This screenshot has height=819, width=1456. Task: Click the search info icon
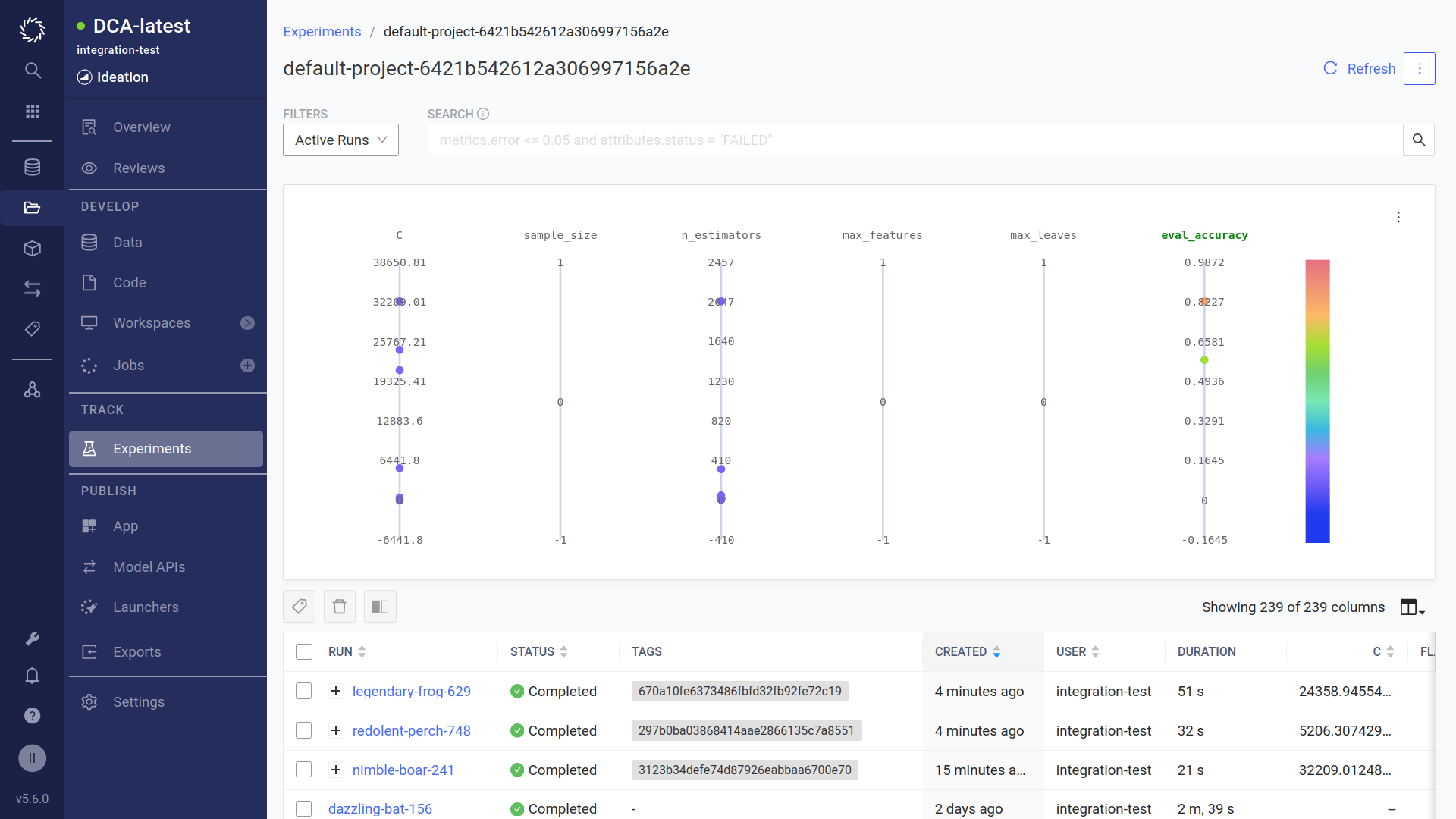pyautogui.click(x=483, y=114)
